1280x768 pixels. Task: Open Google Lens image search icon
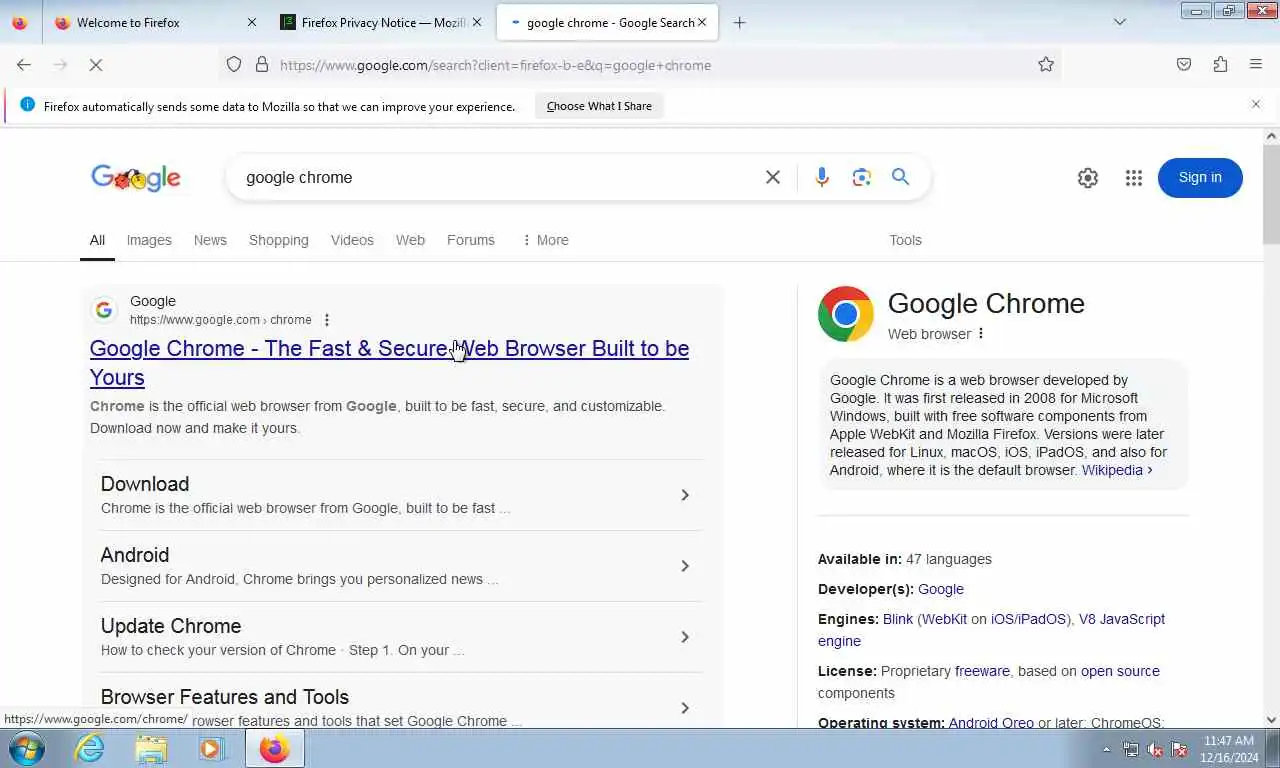point(862,177)
